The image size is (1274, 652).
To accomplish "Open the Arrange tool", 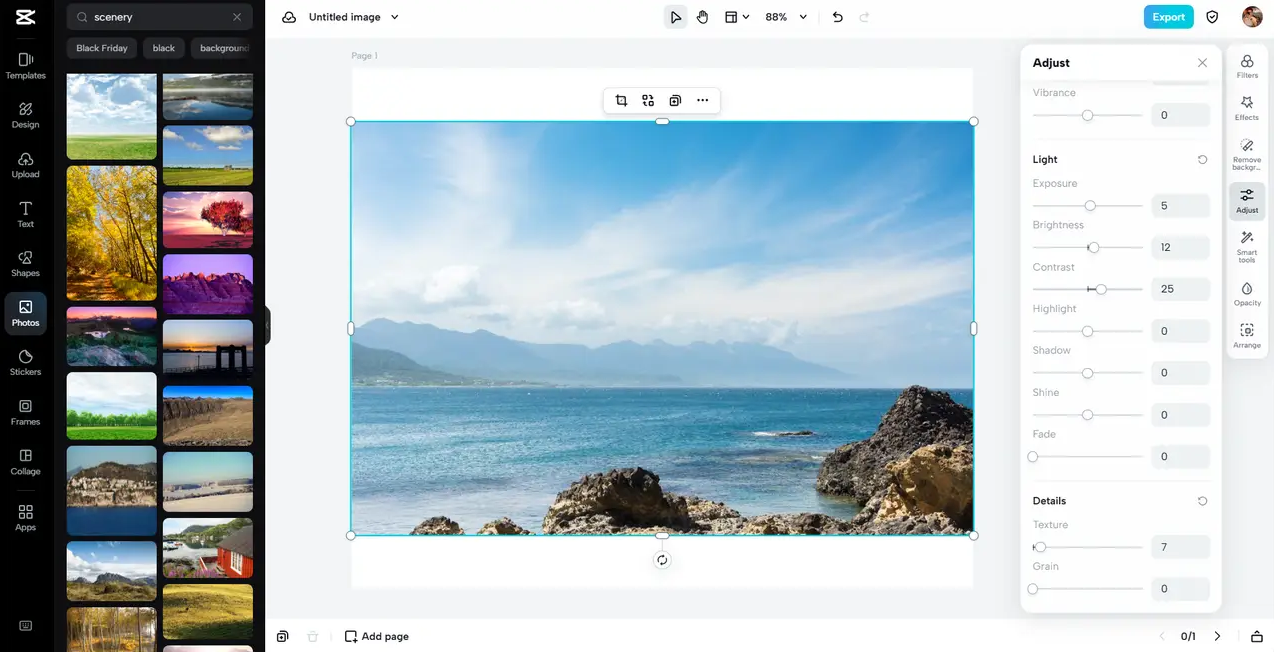I will 1247,336.
